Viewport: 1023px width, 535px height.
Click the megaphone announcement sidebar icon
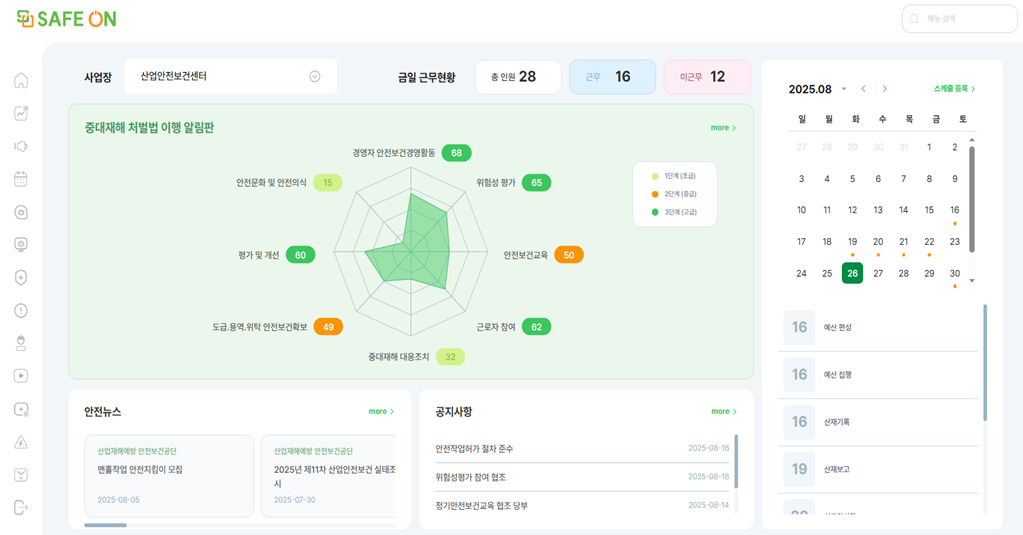coord(21,146)
